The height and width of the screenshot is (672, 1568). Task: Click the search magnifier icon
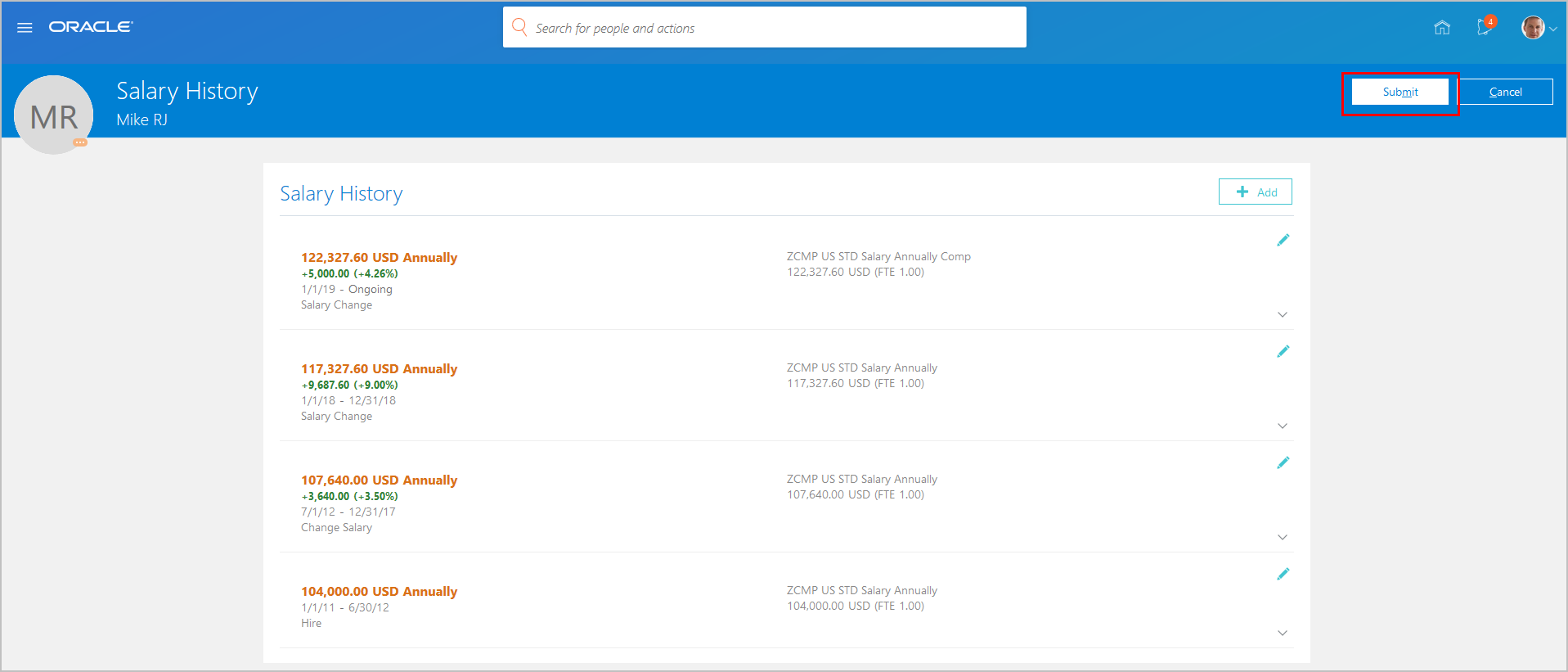[x=519, y=27]
